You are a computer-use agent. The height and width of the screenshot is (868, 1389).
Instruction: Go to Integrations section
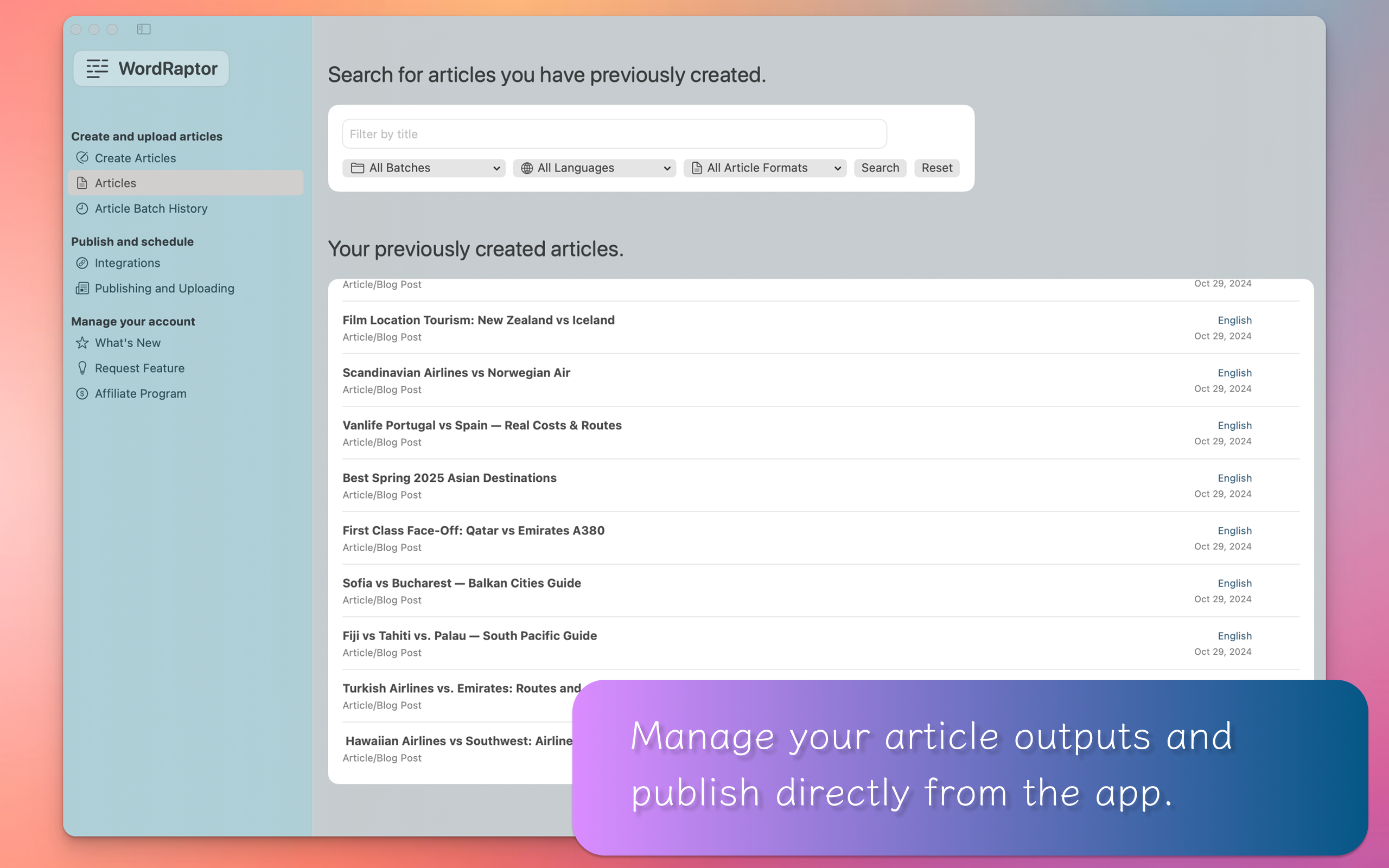coord(128,263)
